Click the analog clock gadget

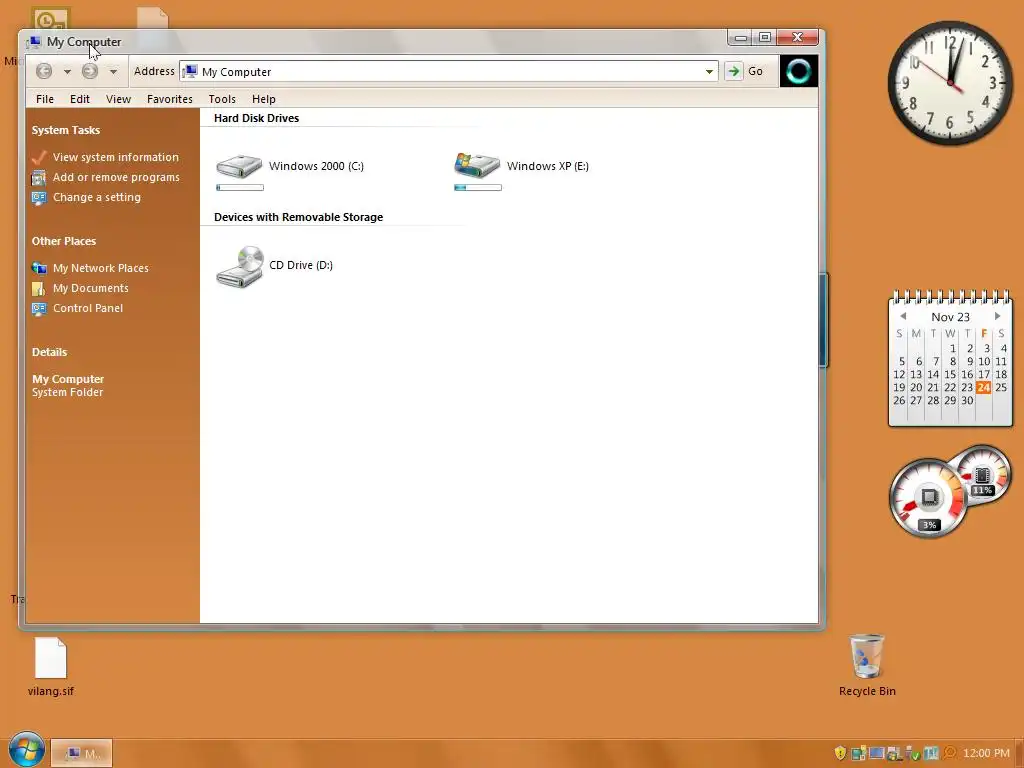tap(950, 84)
